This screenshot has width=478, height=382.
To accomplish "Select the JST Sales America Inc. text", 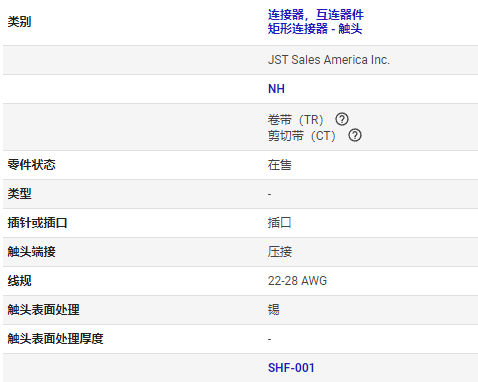I will coord(329,60).
